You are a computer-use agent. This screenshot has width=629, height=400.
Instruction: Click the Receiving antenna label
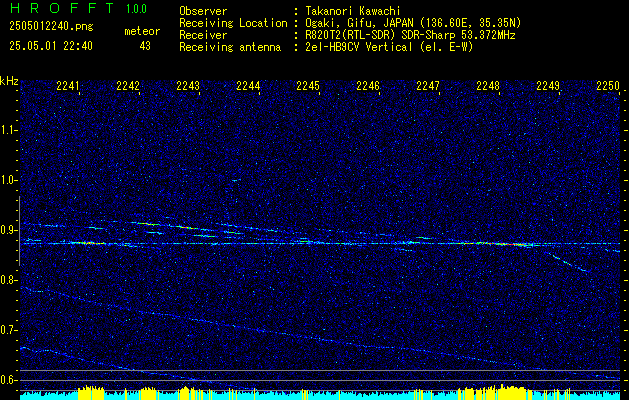[x=230, y=47]
